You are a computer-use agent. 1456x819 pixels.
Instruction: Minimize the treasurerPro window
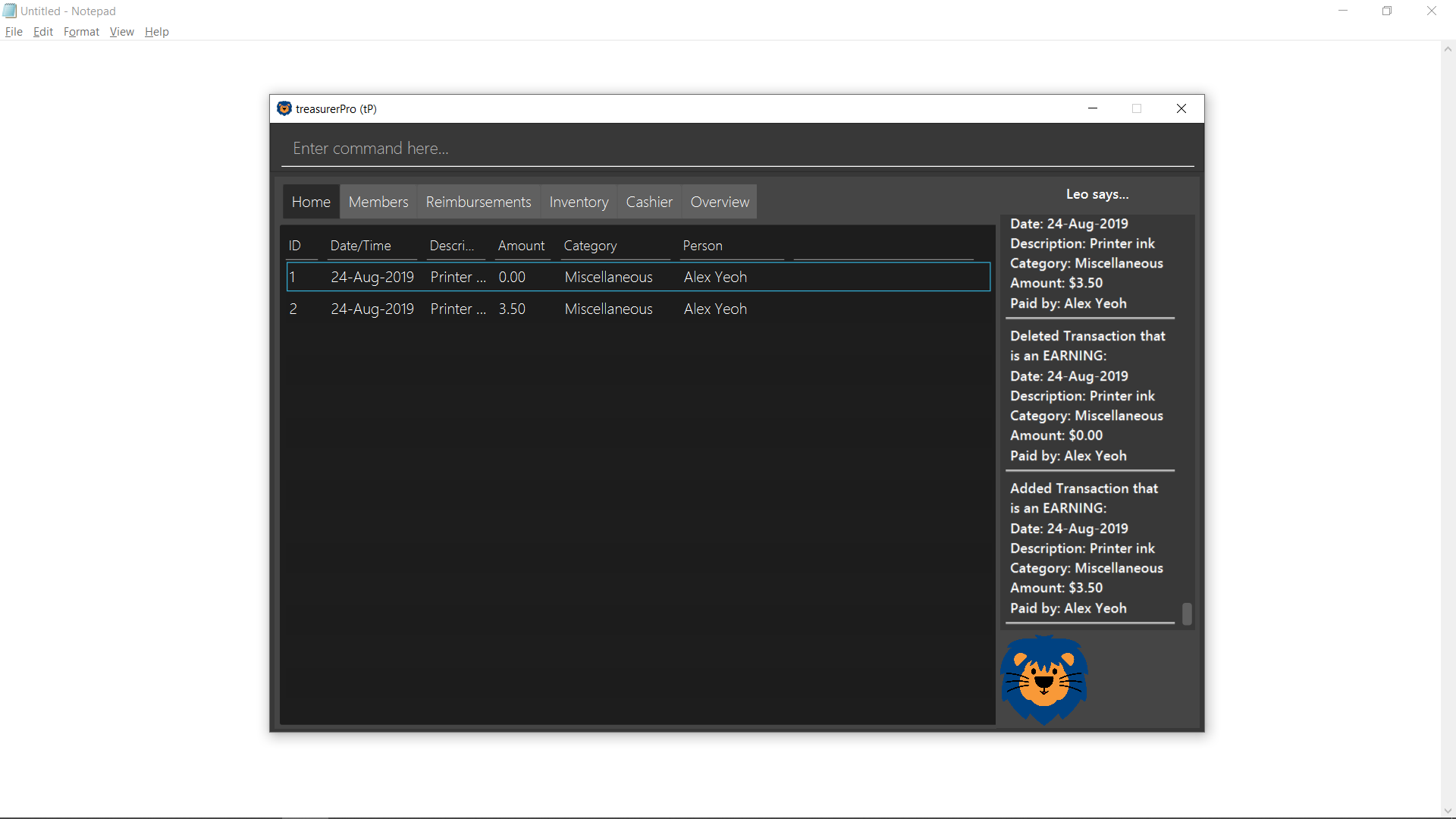(x=1093, y=108)
